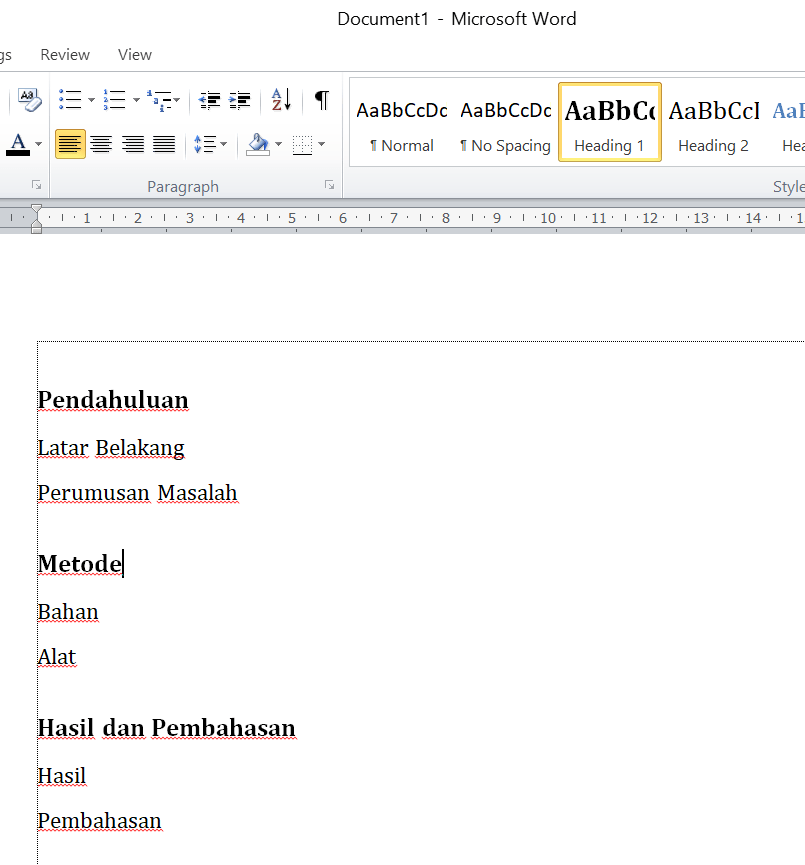Apply numbered list formatting
The height and width of the screenshot is (865, 805).
click(x=114, y=100)
